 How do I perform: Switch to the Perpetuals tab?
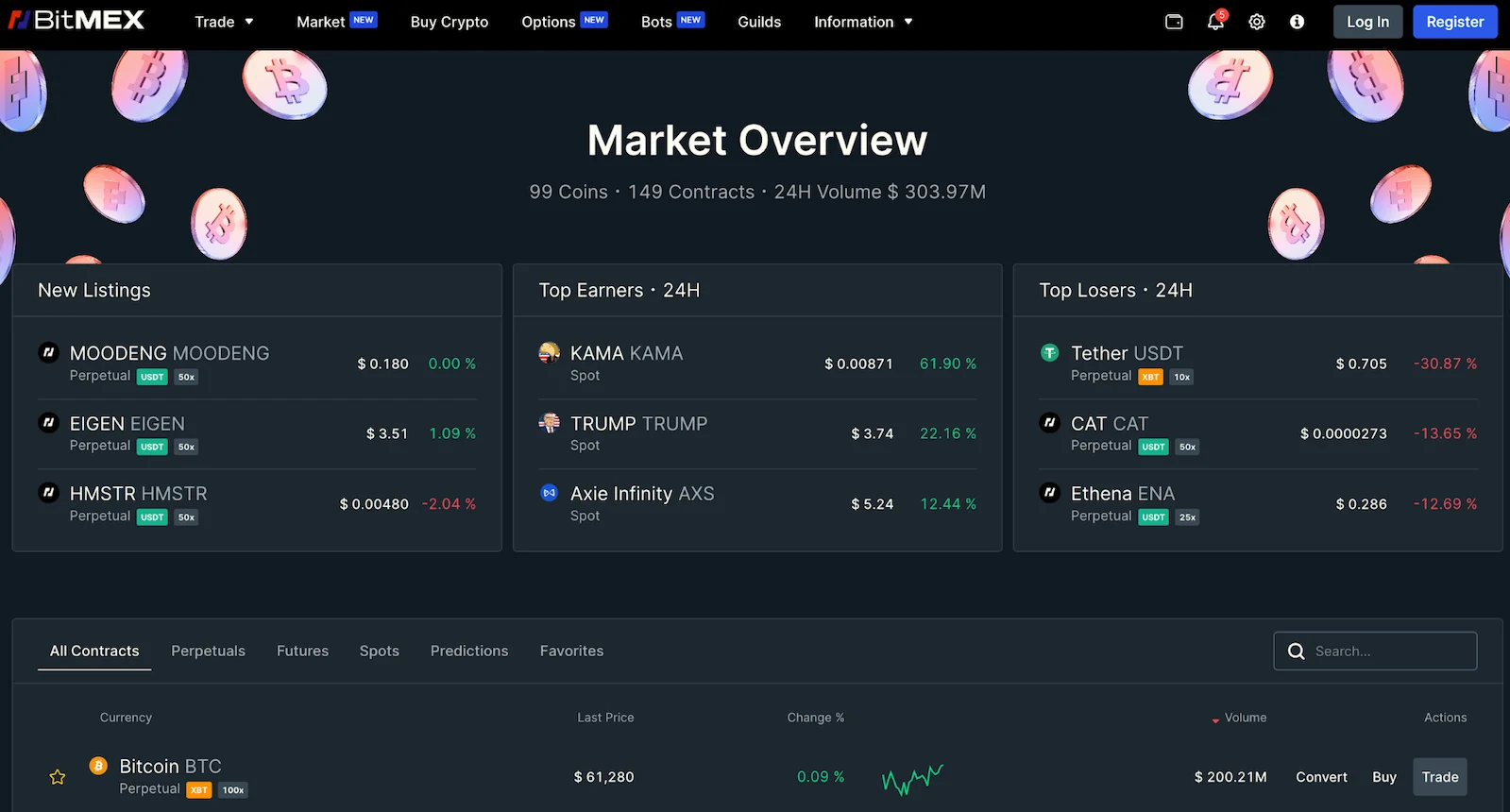coord(208,651)
